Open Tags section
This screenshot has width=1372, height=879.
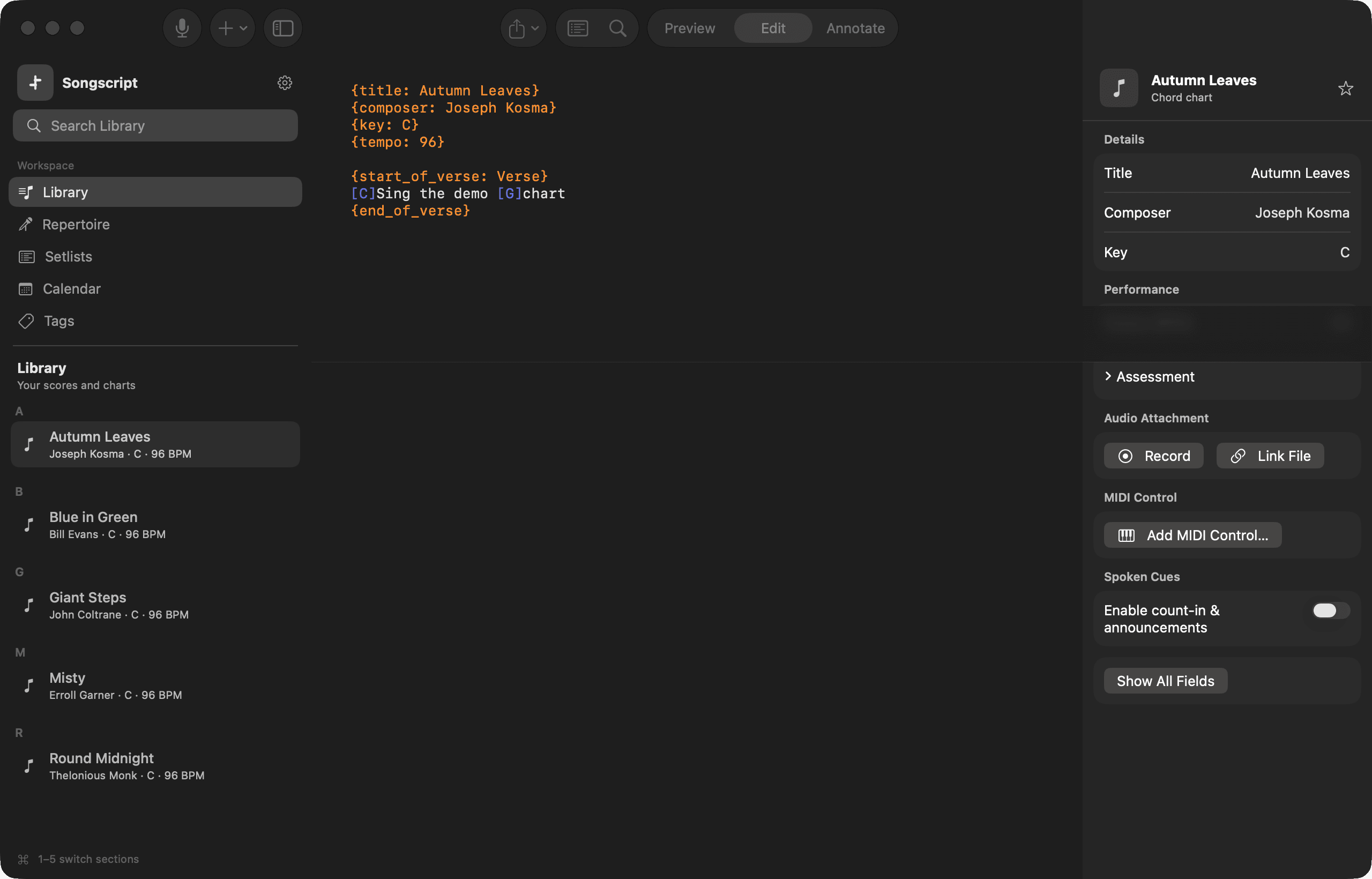pos(155,321)
